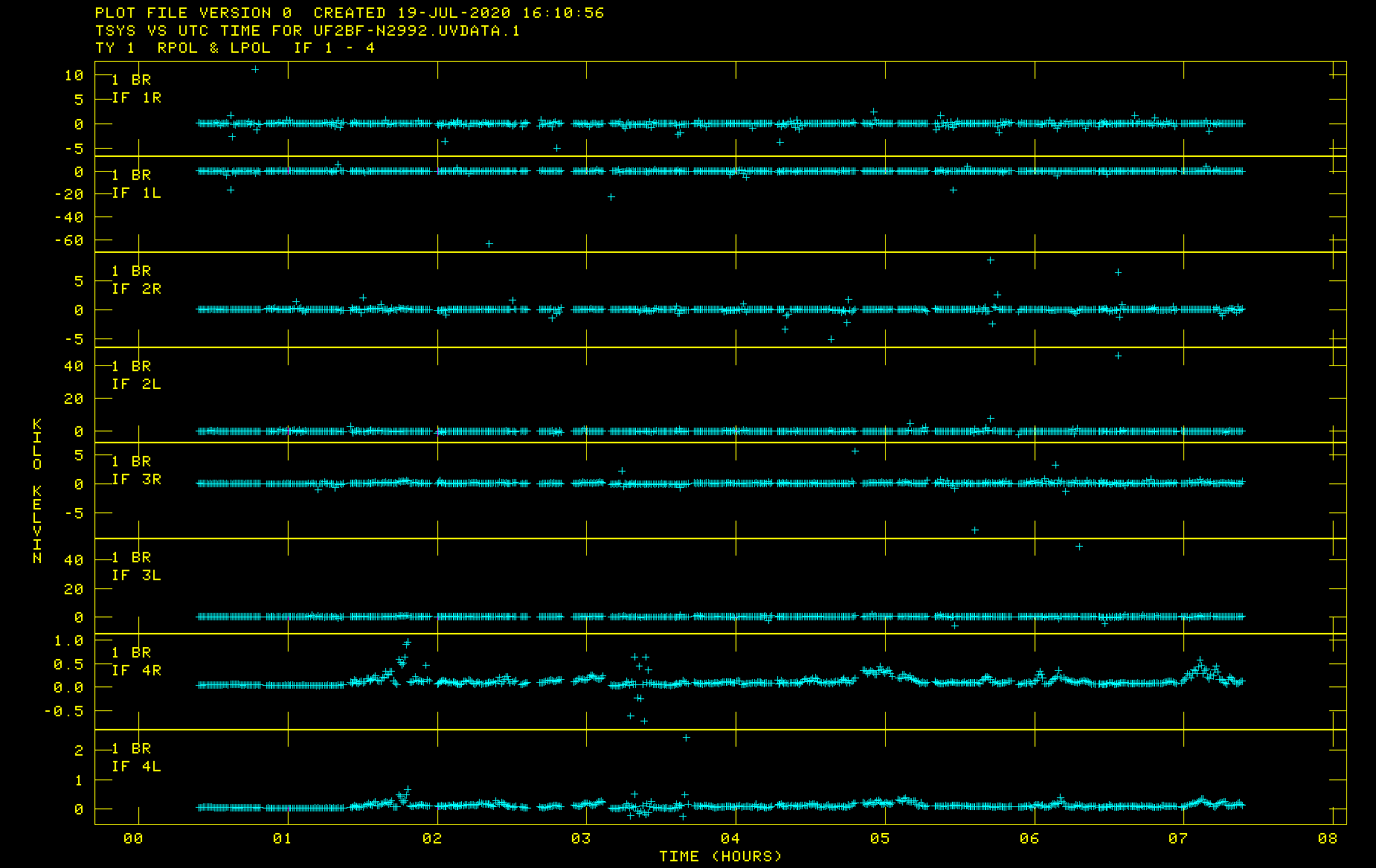
Task: Select the IF 3L panel label
Action: [136, 576]
